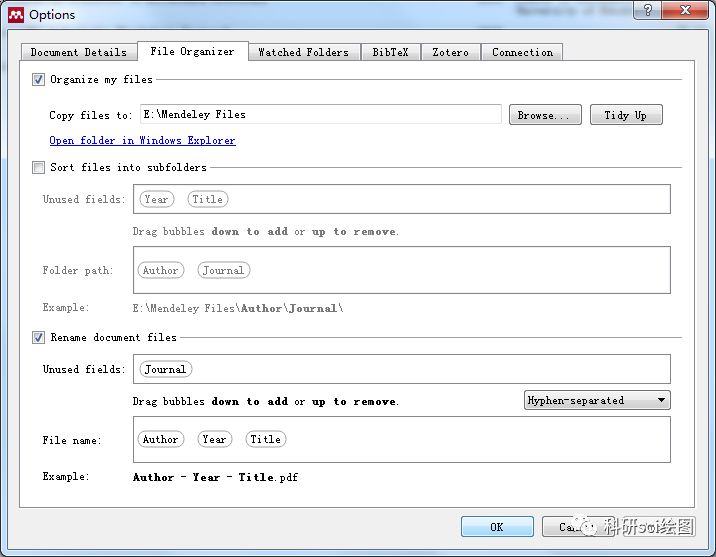Viewport: 716px width, 557px height.
Task: Enable Sort files into subfolders
Action: tap(38, 168)
